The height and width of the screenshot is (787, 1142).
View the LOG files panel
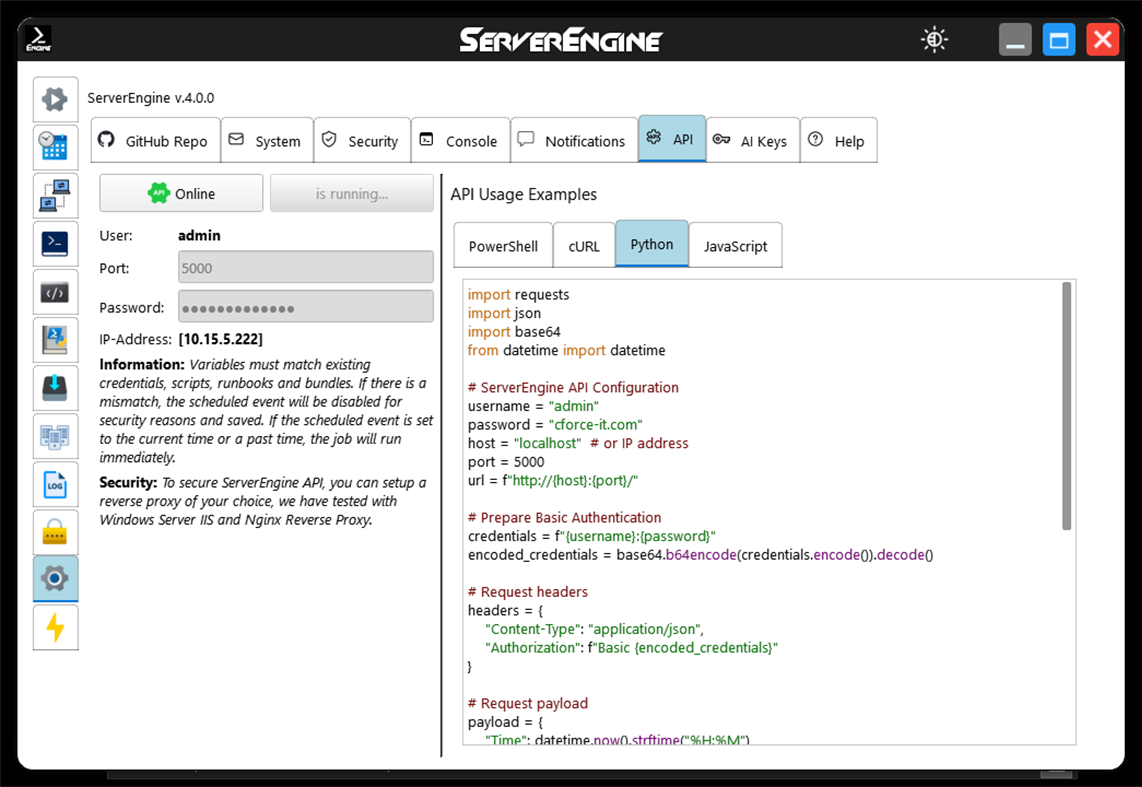tap(55, 483)
